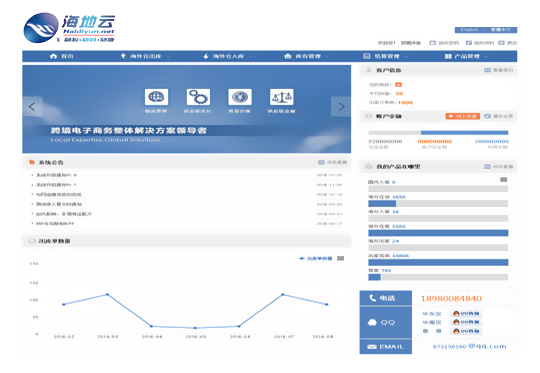Open the 产品管理 navigation menu
The height and width of the screenshot is (373, 540).
point(466,56)
